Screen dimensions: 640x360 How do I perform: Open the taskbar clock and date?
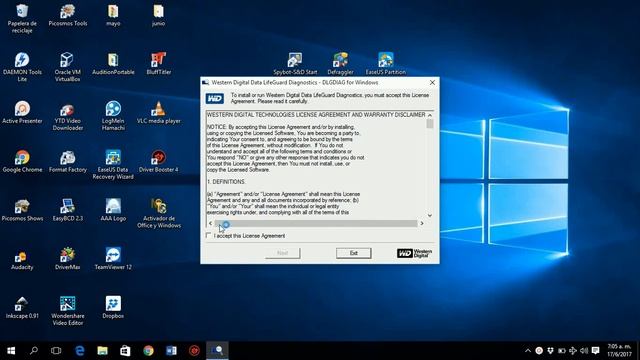tap(619, 351)
